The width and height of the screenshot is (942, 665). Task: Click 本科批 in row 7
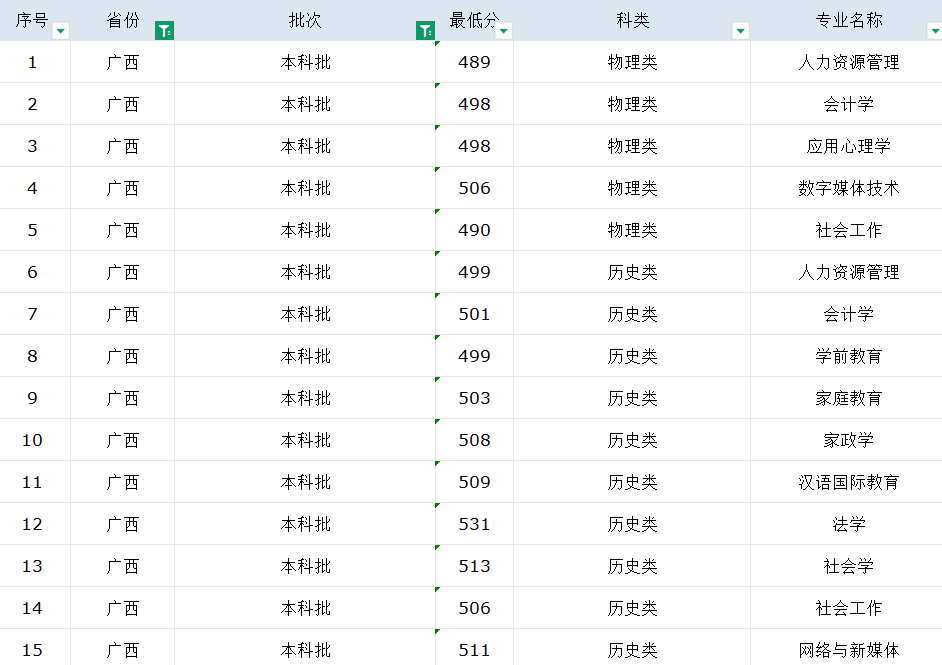click(305, 314)
